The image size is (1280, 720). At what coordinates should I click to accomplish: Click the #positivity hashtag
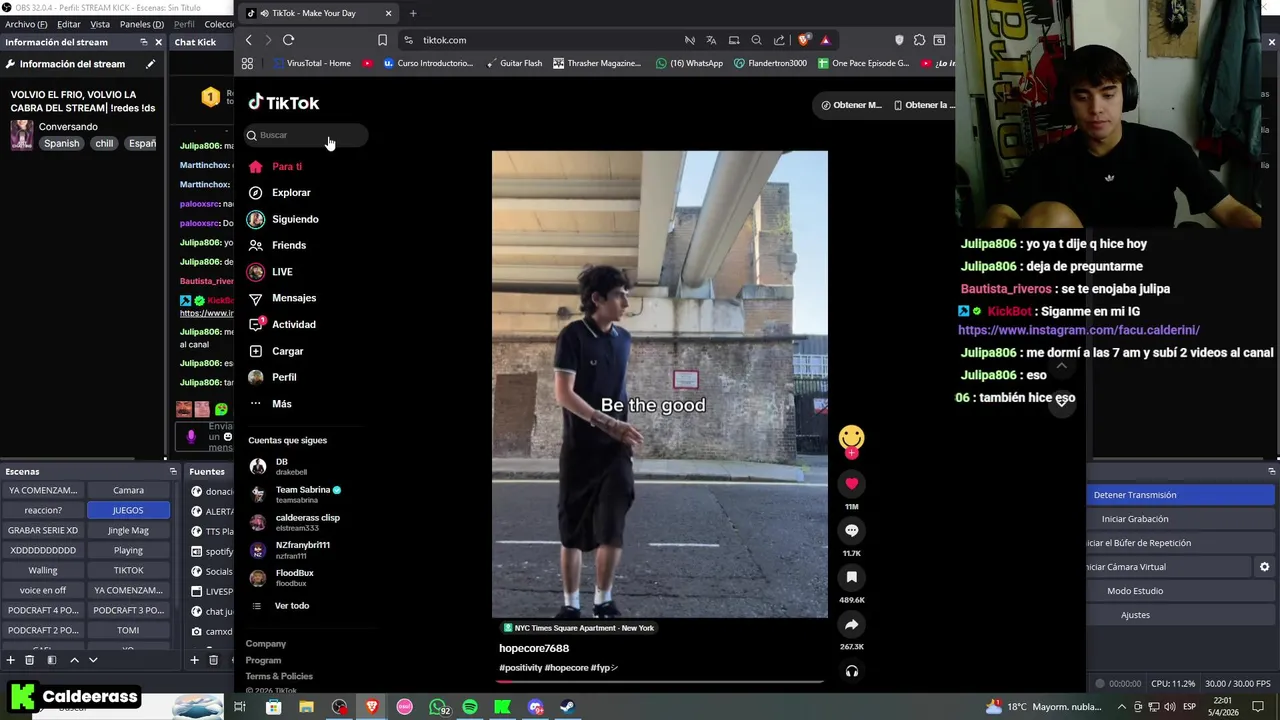[520, 668]
